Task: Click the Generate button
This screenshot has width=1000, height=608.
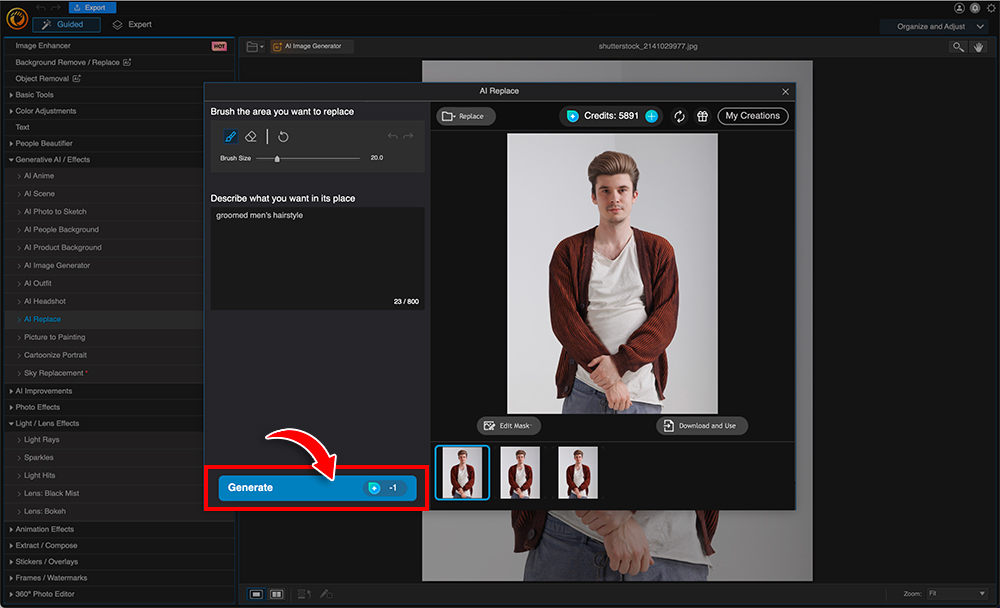Action: (317, 487)
